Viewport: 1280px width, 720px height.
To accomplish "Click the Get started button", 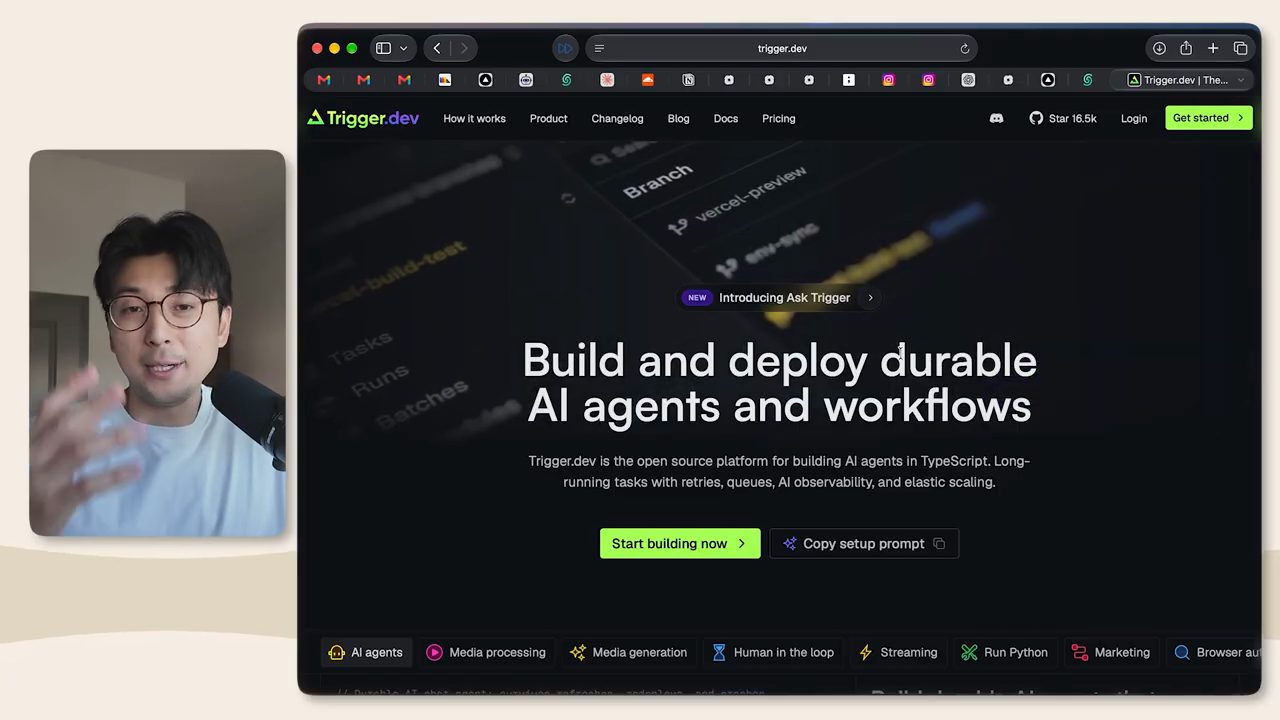I will (1209, 118).
